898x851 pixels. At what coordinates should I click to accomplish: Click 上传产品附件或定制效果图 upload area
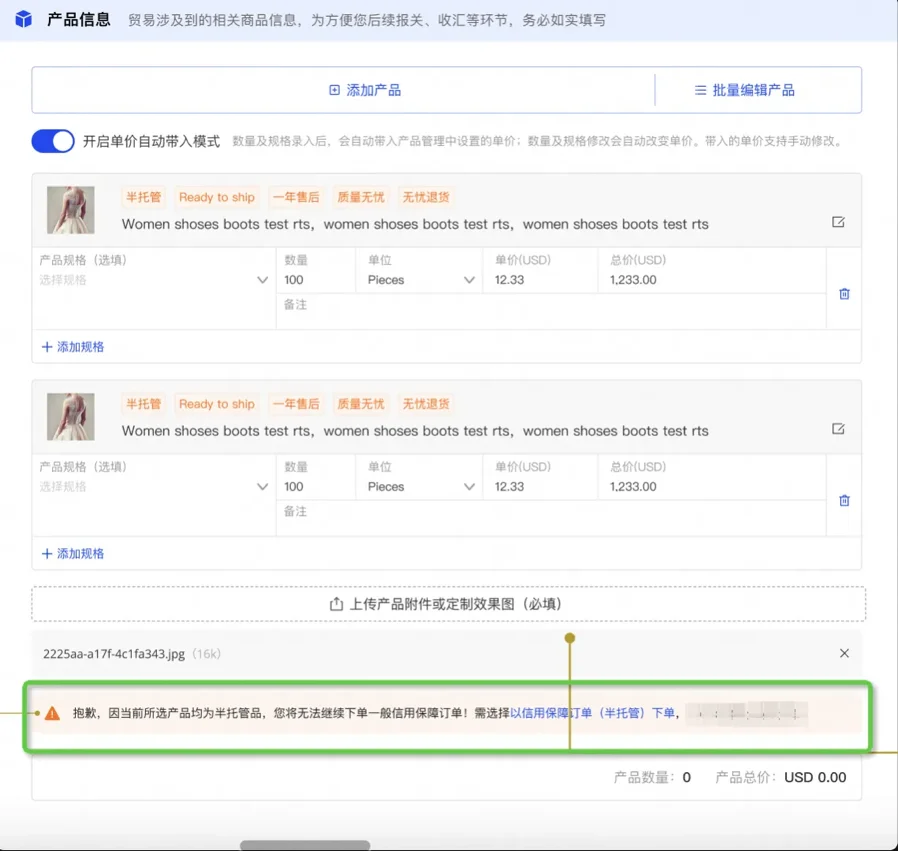point(448,604)
